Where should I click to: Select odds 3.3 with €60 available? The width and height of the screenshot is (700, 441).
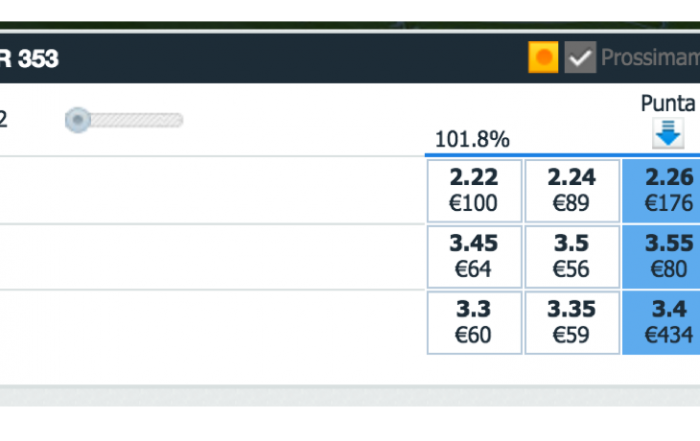(474, 323)
